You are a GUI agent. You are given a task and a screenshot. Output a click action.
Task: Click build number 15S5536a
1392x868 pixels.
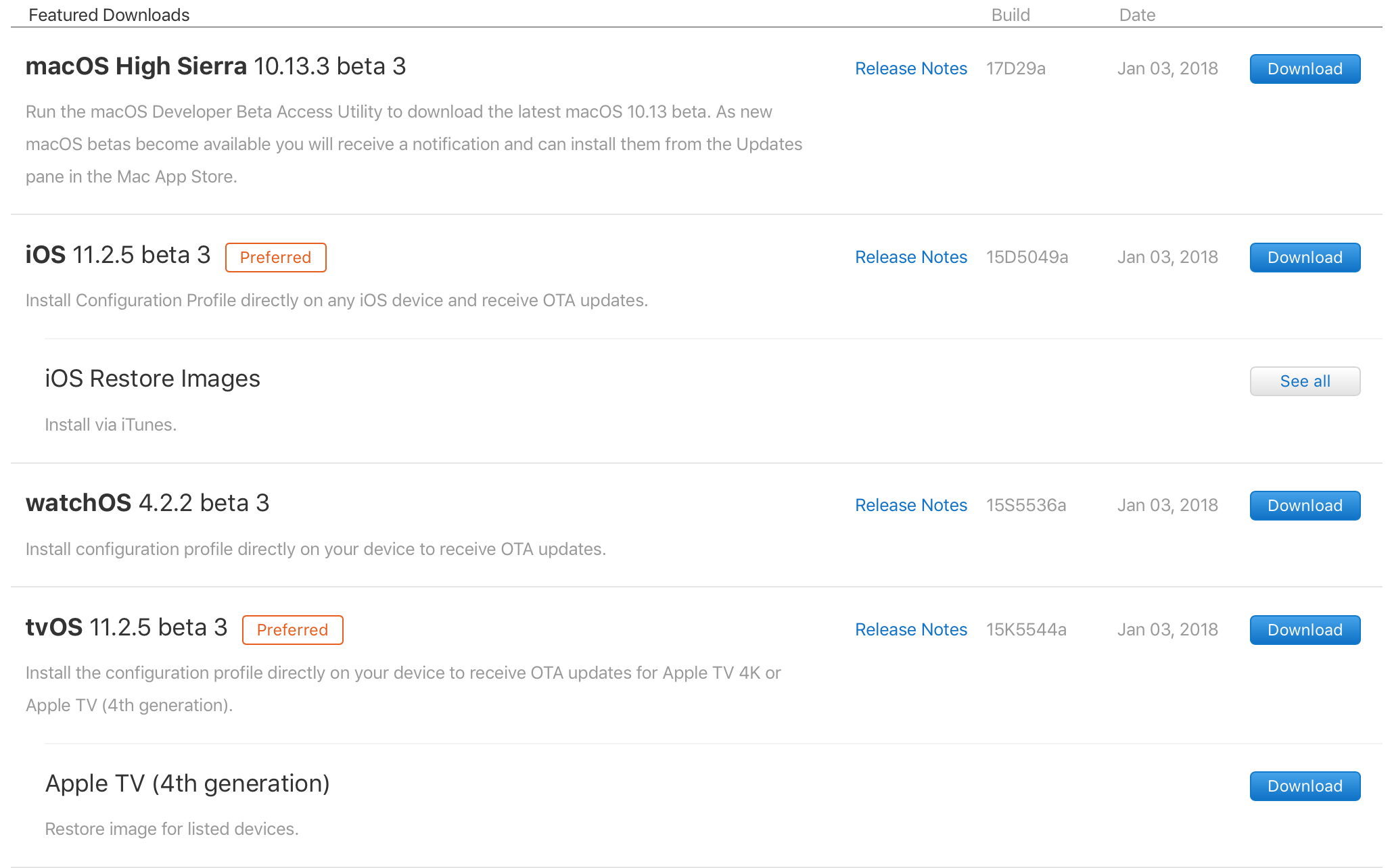pyautogui.click(x=1025, y=506)
